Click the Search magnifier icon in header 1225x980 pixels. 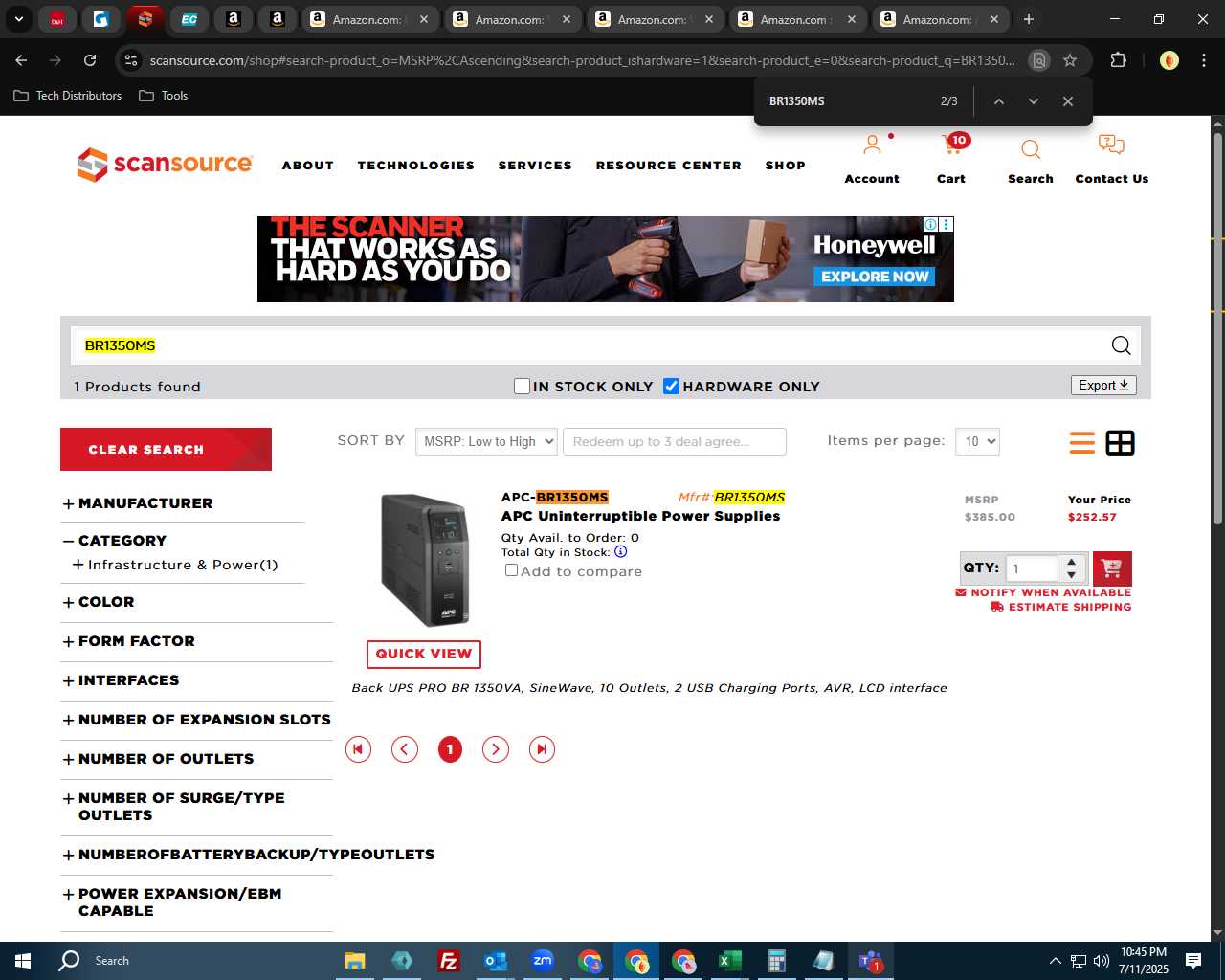(x=1031, y=149)
